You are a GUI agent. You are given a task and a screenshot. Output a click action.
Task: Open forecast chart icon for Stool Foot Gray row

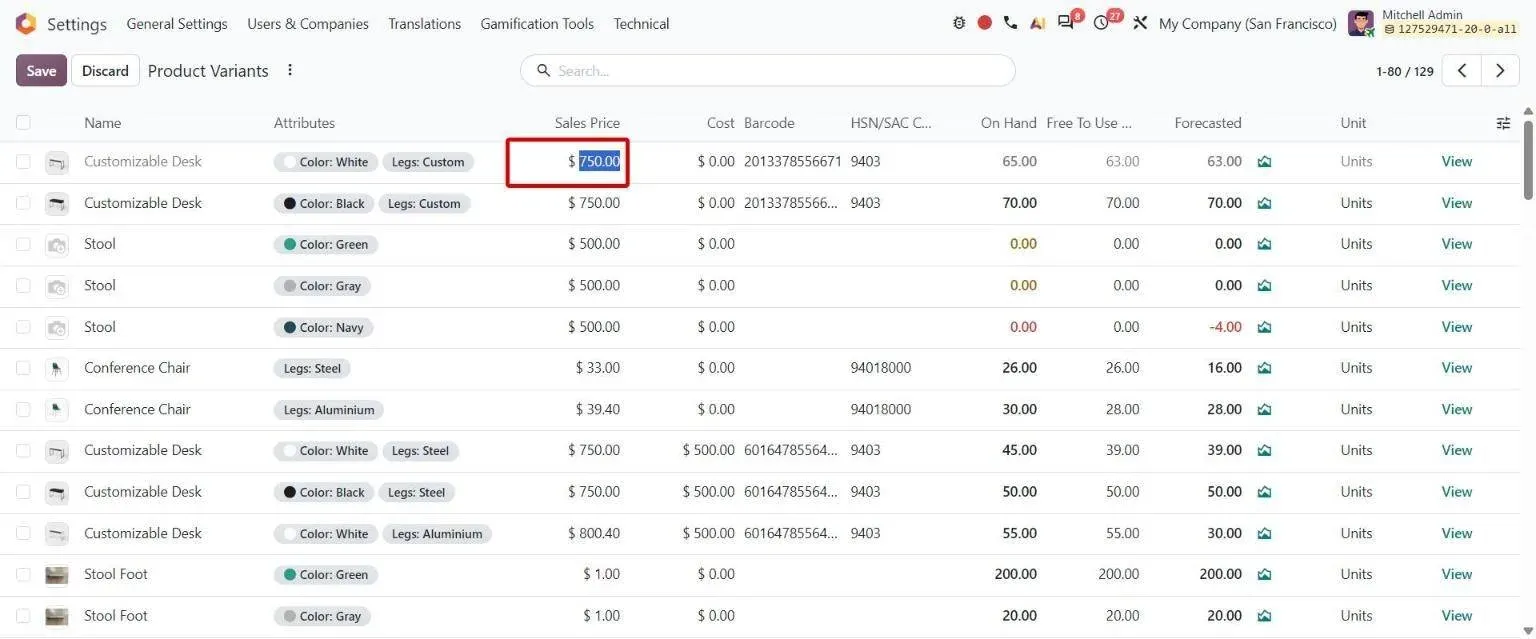pos(1264,616)
